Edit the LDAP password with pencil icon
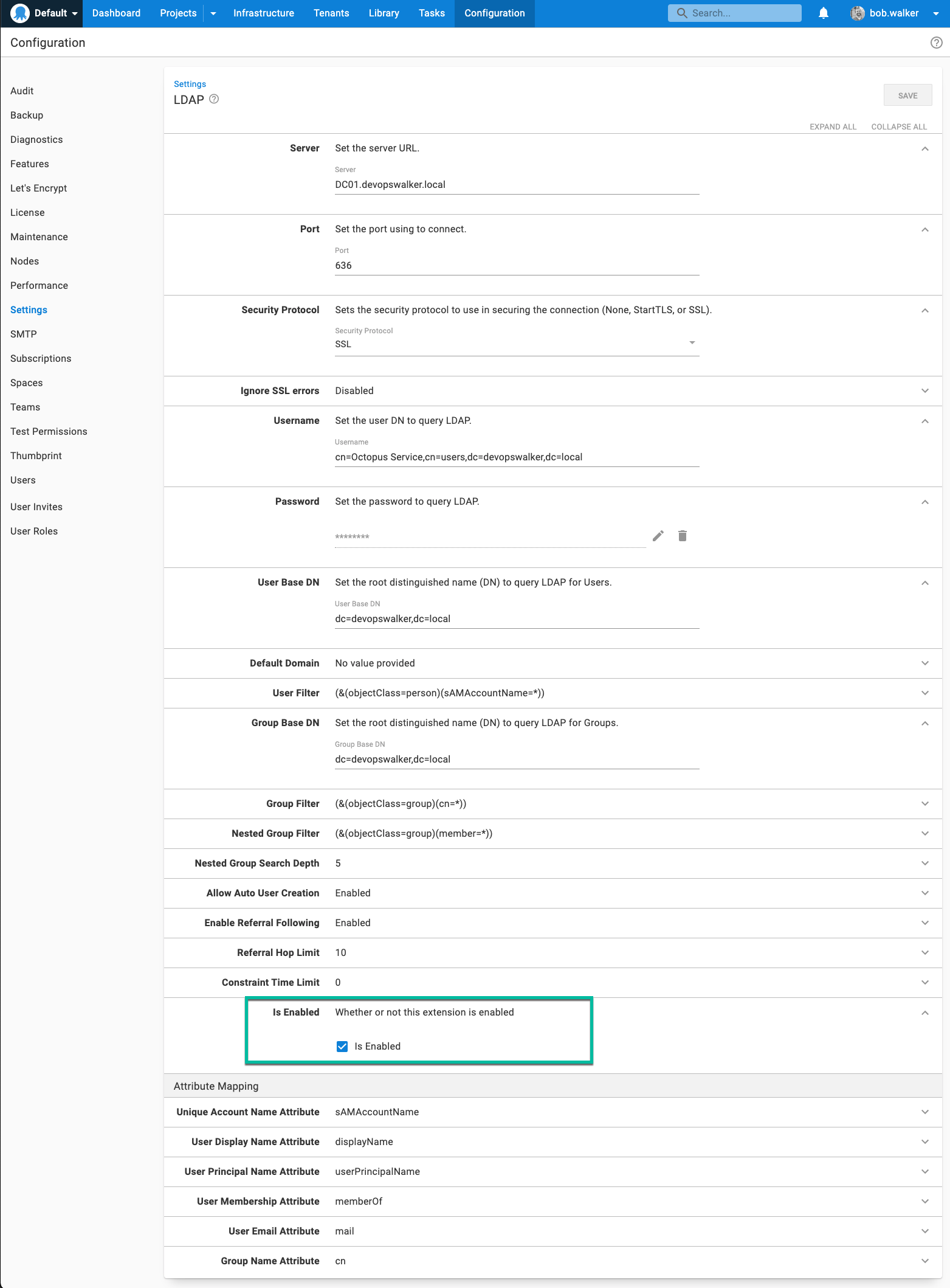This screenshot has width=950, height=1288. click(658, 536)
